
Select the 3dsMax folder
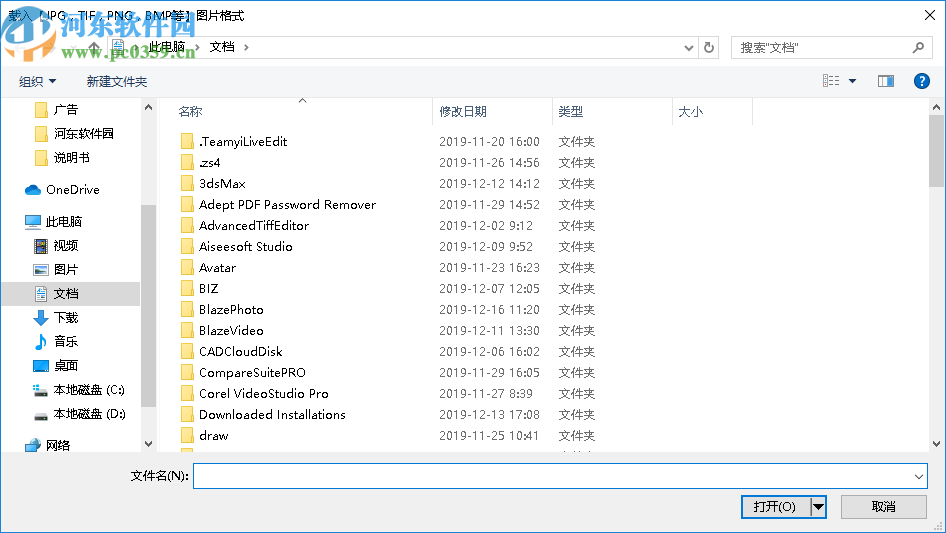tap(214, 184)
